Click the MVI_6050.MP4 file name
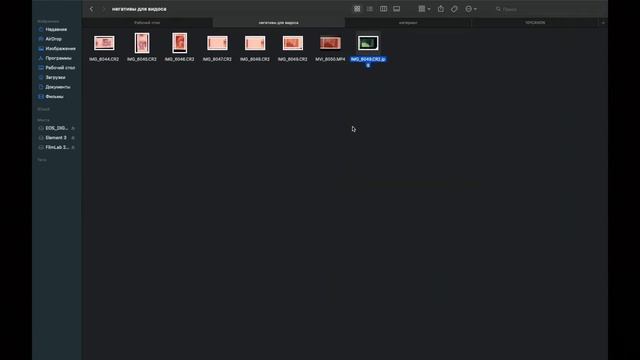640x360 pixels. tap(330, 59)
